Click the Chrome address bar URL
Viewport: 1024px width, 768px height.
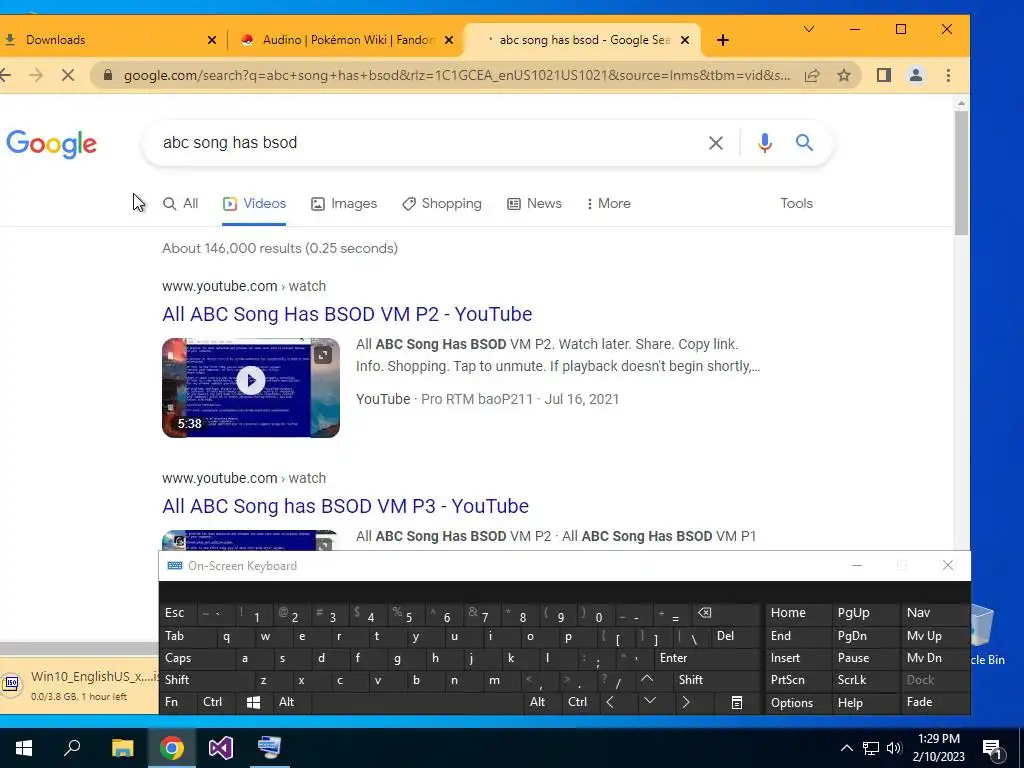coord(457,76)
